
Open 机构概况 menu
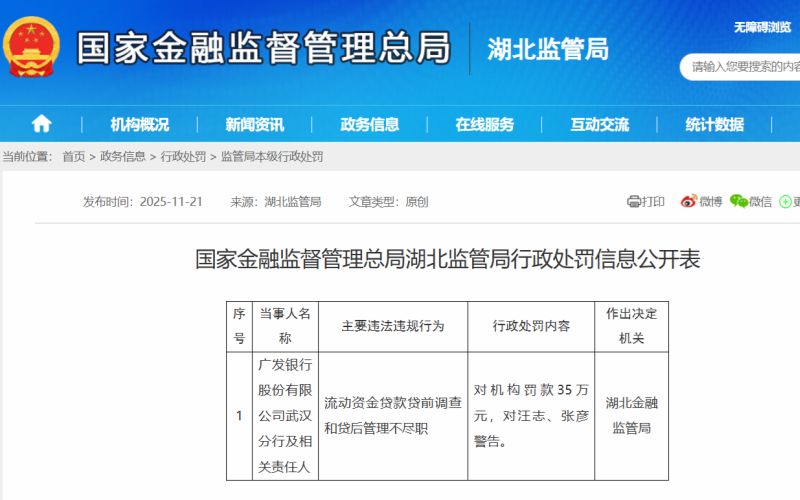point(139,124)
